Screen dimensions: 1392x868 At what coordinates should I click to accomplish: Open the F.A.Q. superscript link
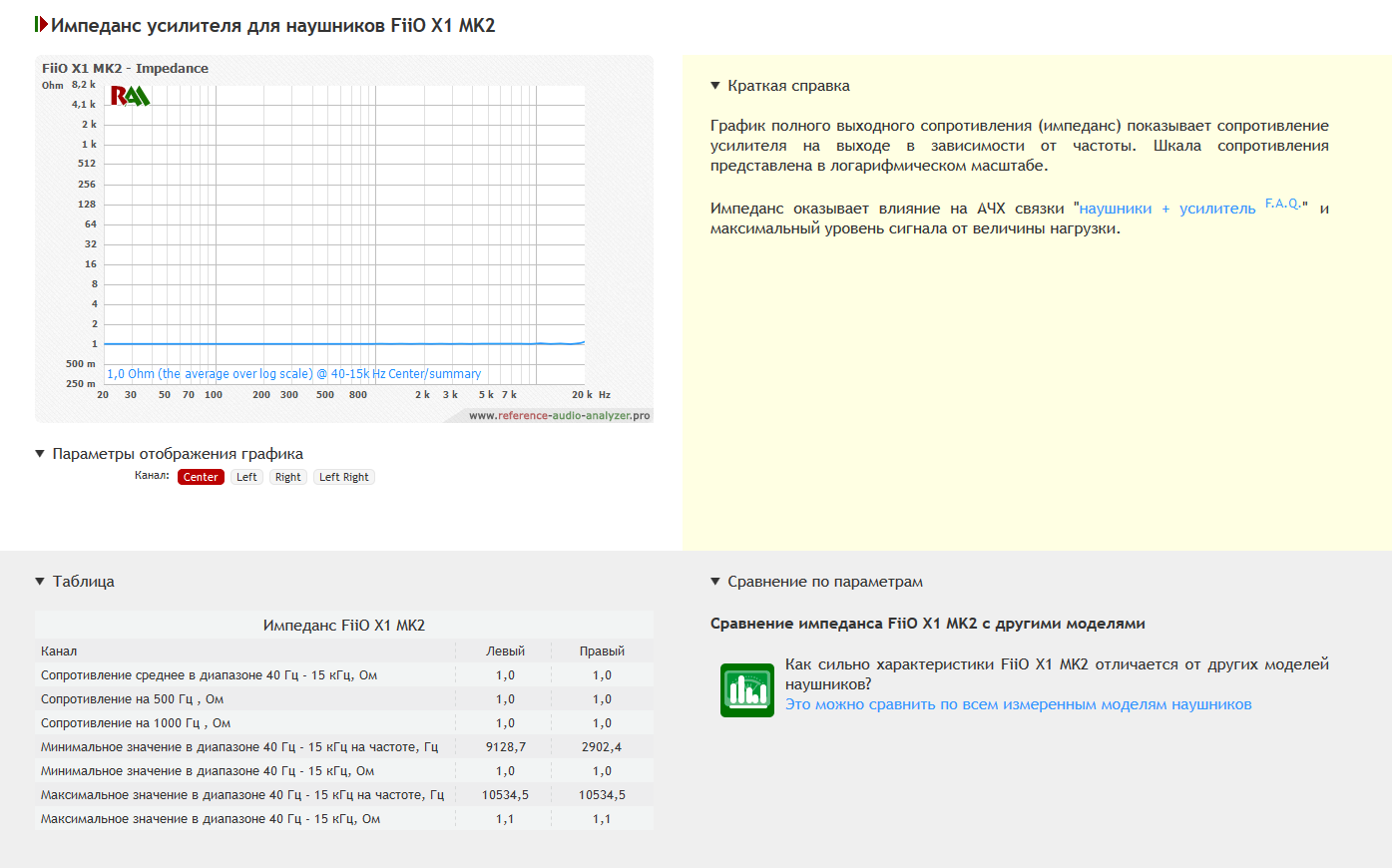pos(1282,204)
